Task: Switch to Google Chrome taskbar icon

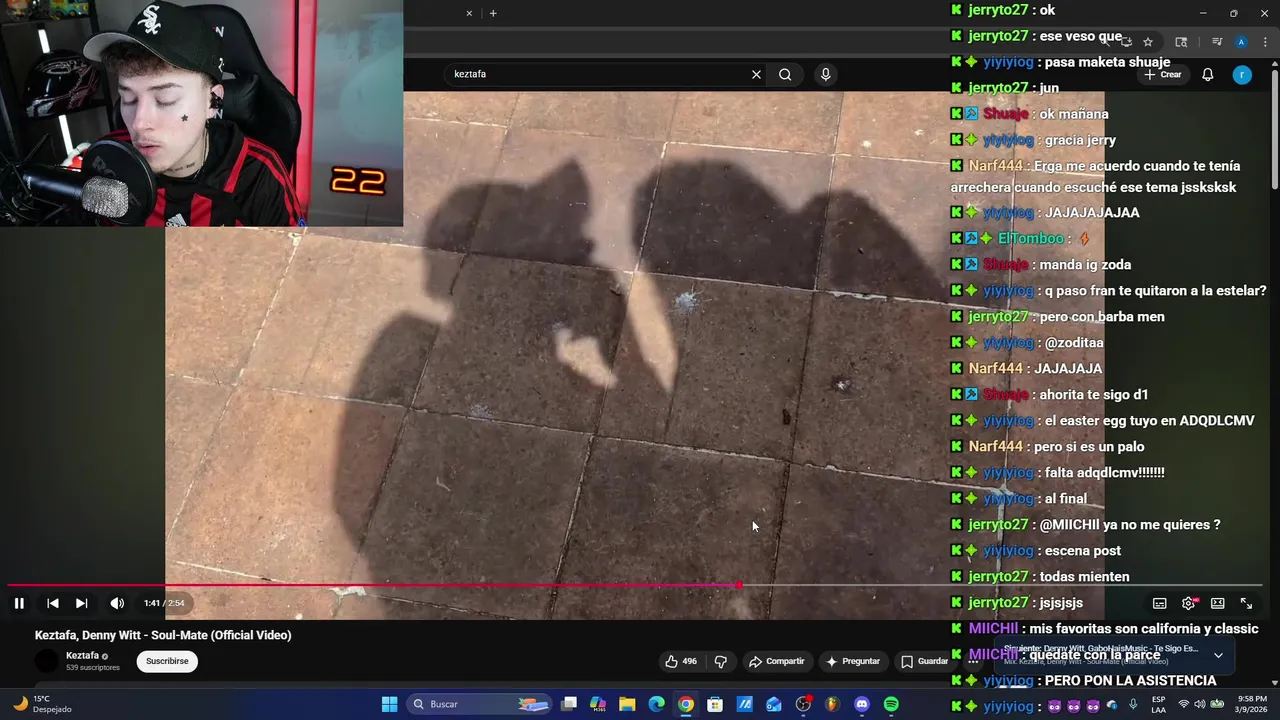Action: [x=686, y=704]
